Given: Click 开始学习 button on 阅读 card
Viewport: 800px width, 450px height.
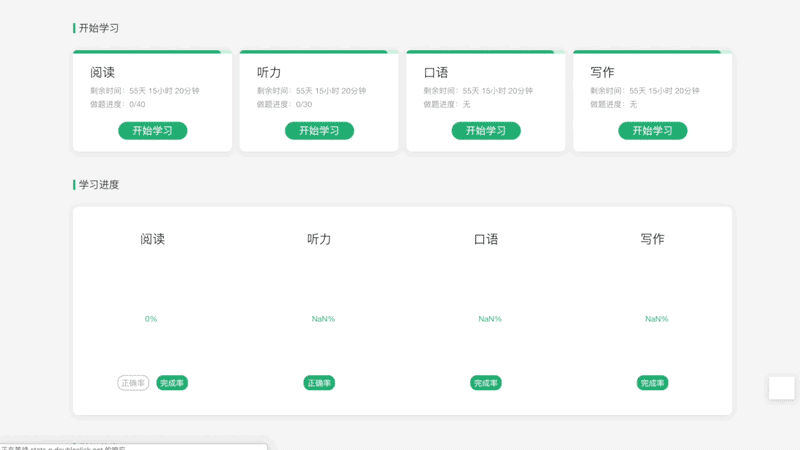Looking at the screenshot, I should (x=152, y=131).
